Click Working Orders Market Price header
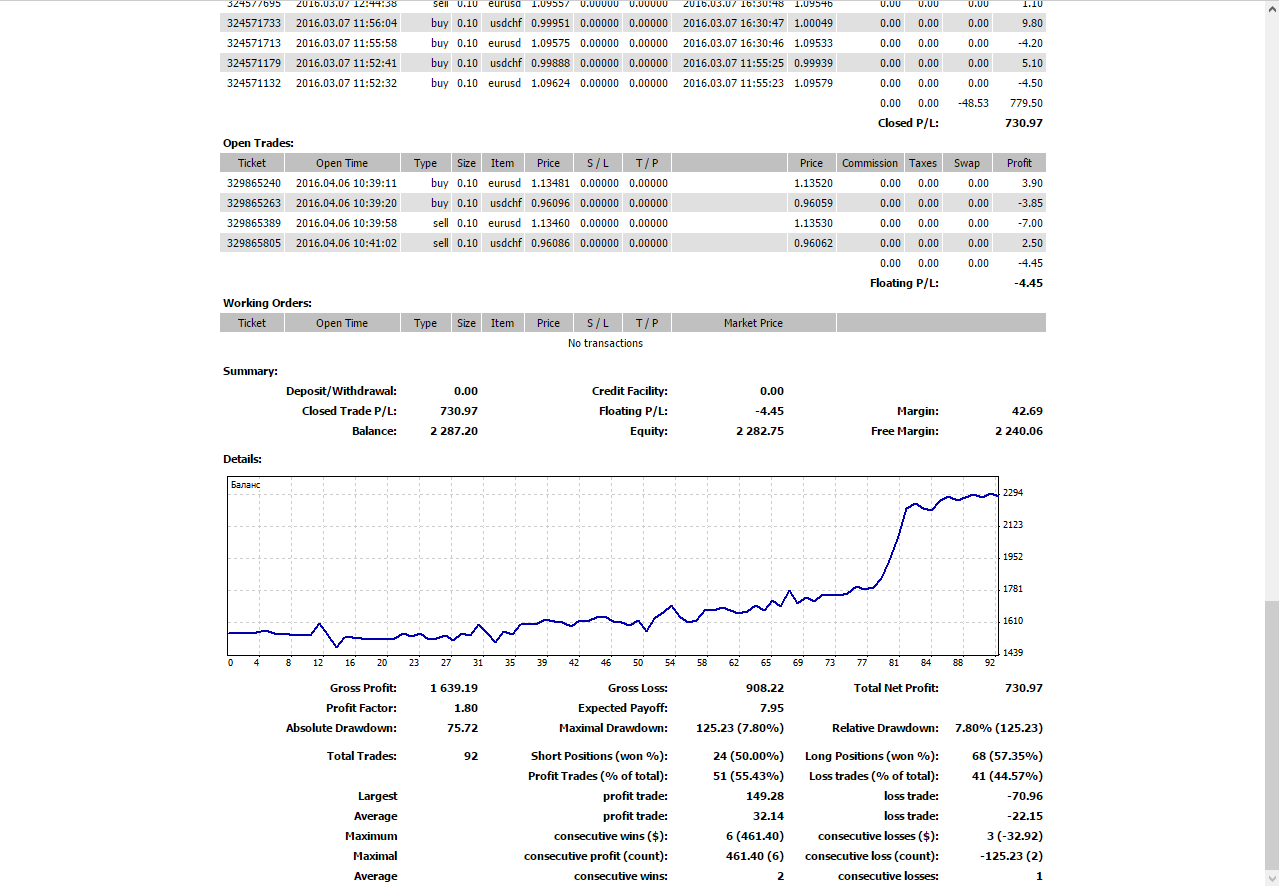The width and height of the screenshot is (1279, 886). [x=754, y=323]
